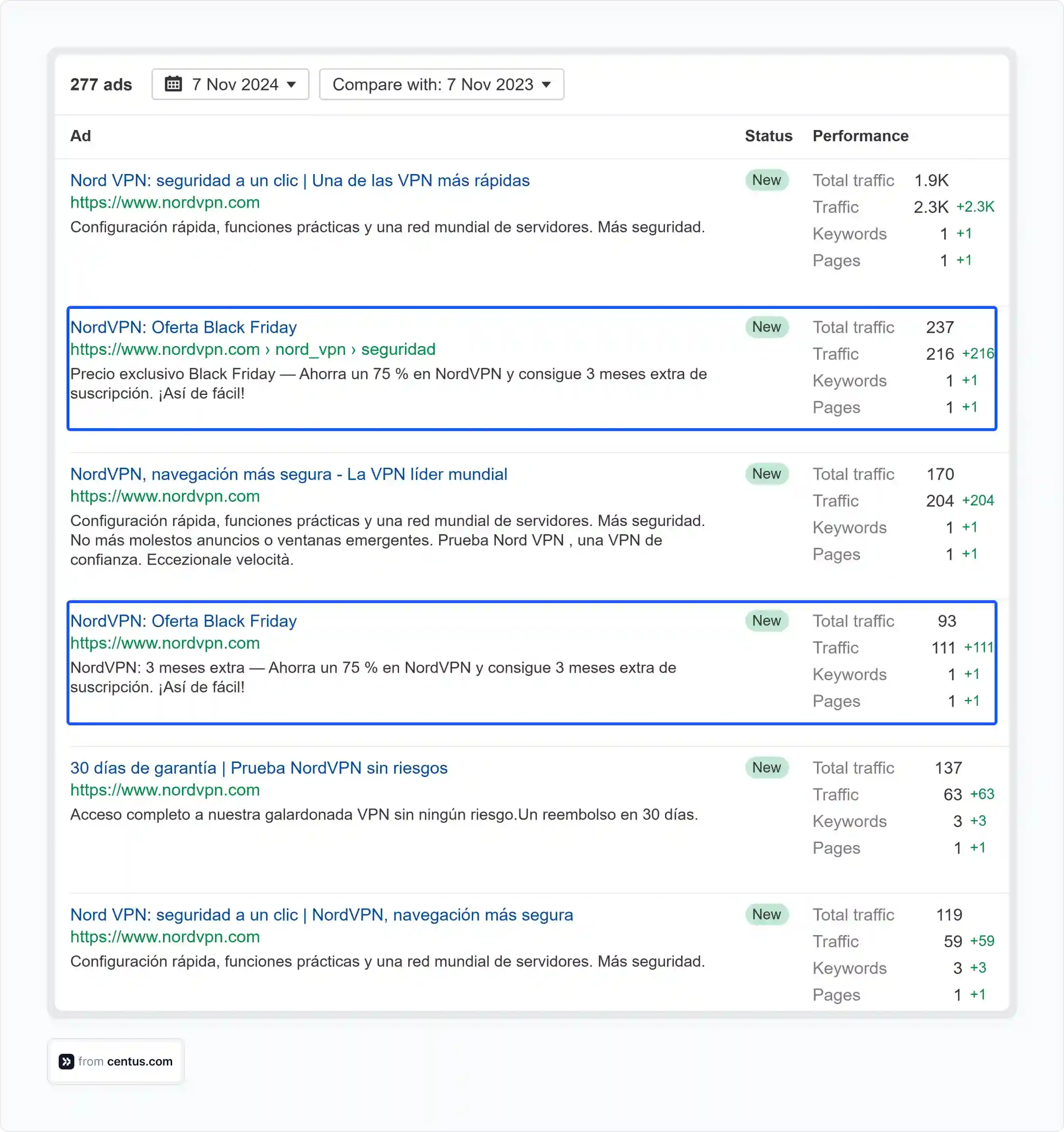Click the Performance column header
1064x1132 pixels.
(x=860, y=136)
